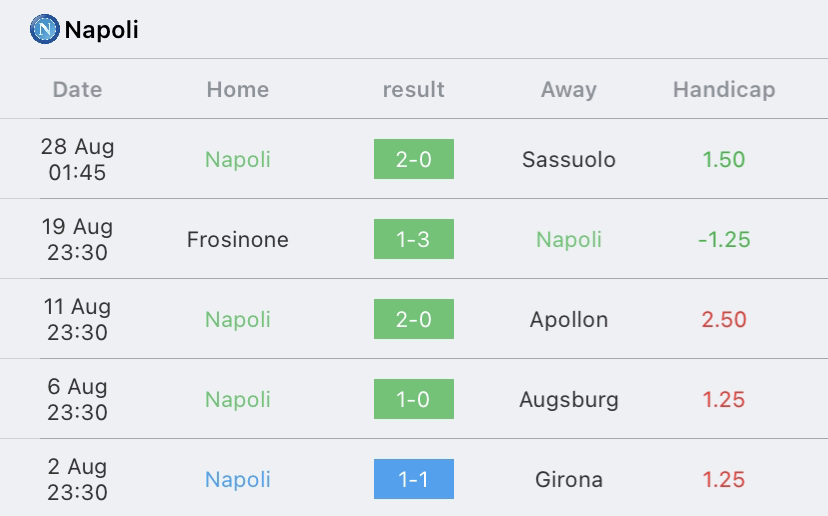
Task: Select away team Apollon
Action: 569,319
